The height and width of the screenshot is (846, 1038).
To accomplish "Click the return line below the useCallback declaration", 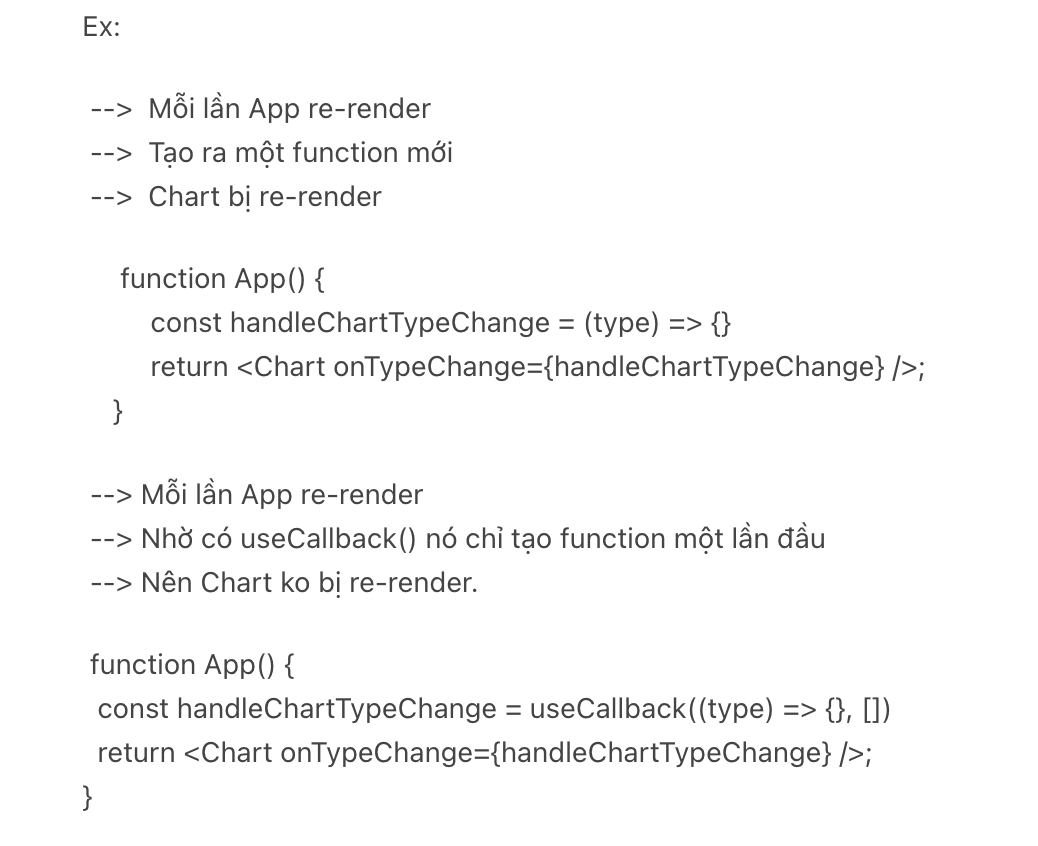I will click(485, 753).
